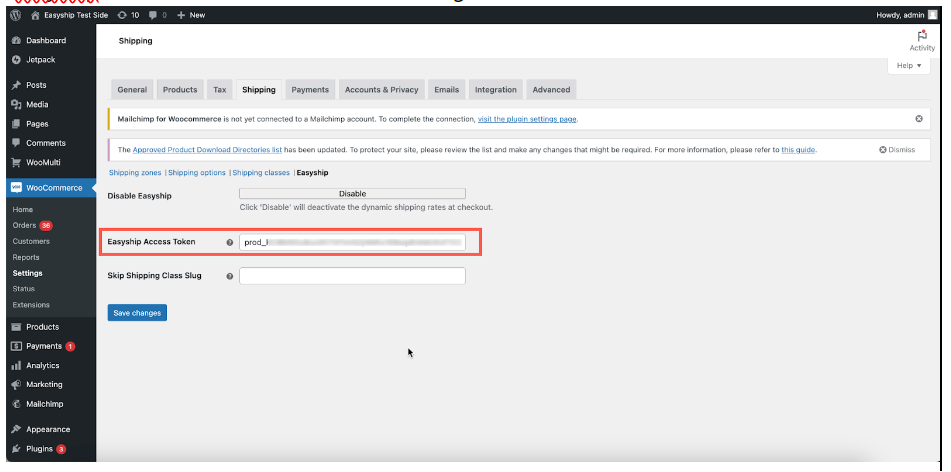Select the Easyship subsection
This screenshot has height=472, width=951.
(x=312, y=173)
